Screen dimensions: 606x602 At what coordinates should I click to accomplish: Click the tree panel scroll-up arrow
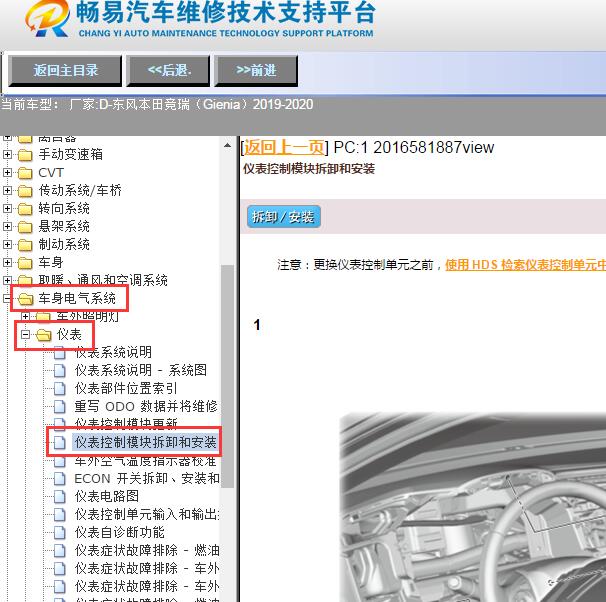point(228,146)
